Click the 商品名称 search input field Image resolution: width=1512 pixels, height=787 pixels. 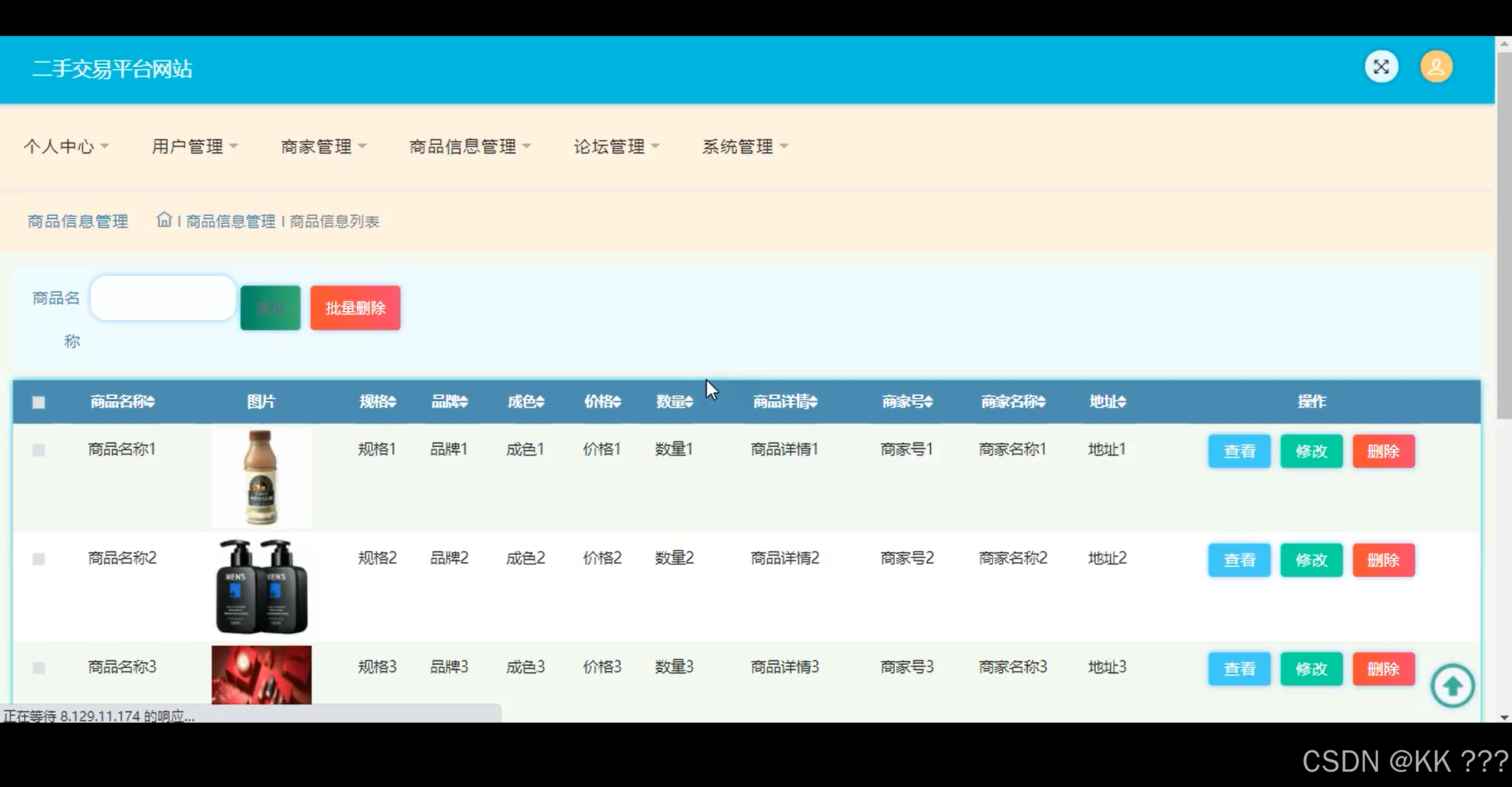(162, 298)
